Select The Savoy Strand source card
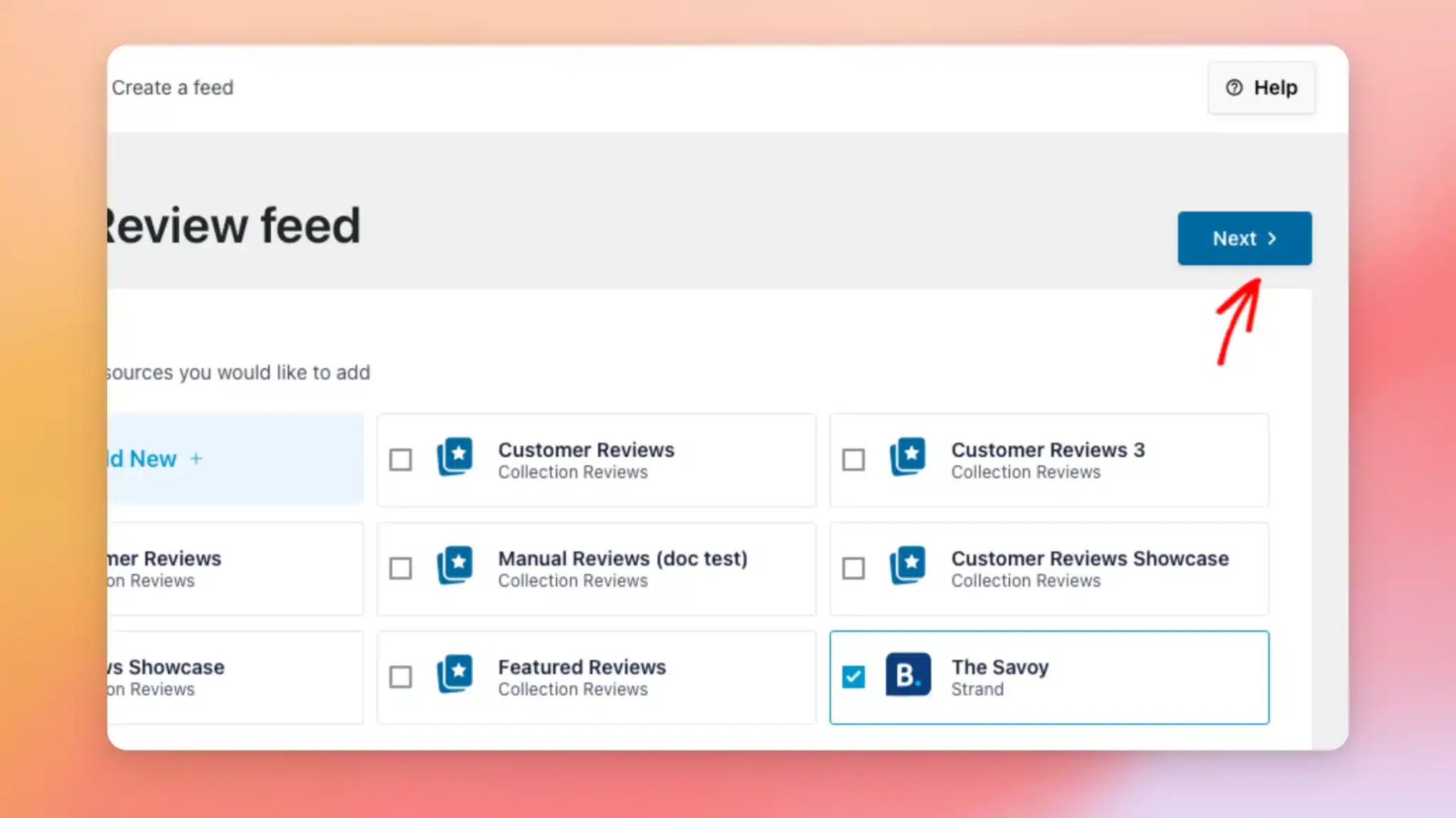This screenshot has height=818, width=1456. 1049,677
